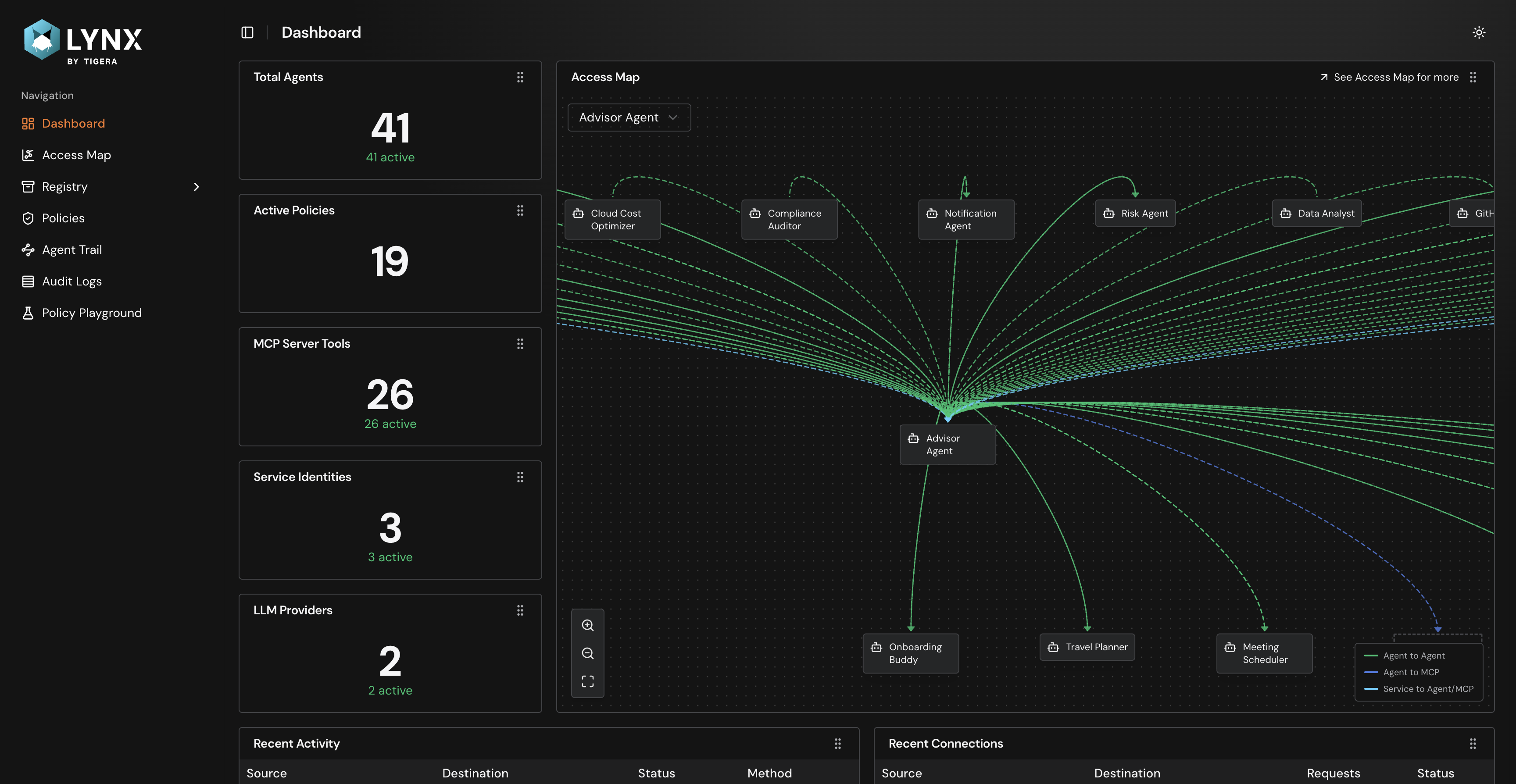Navigate to Agent Trail
Screen dimensions: 1516x784
pyautogui.click(x=72, y=250)
